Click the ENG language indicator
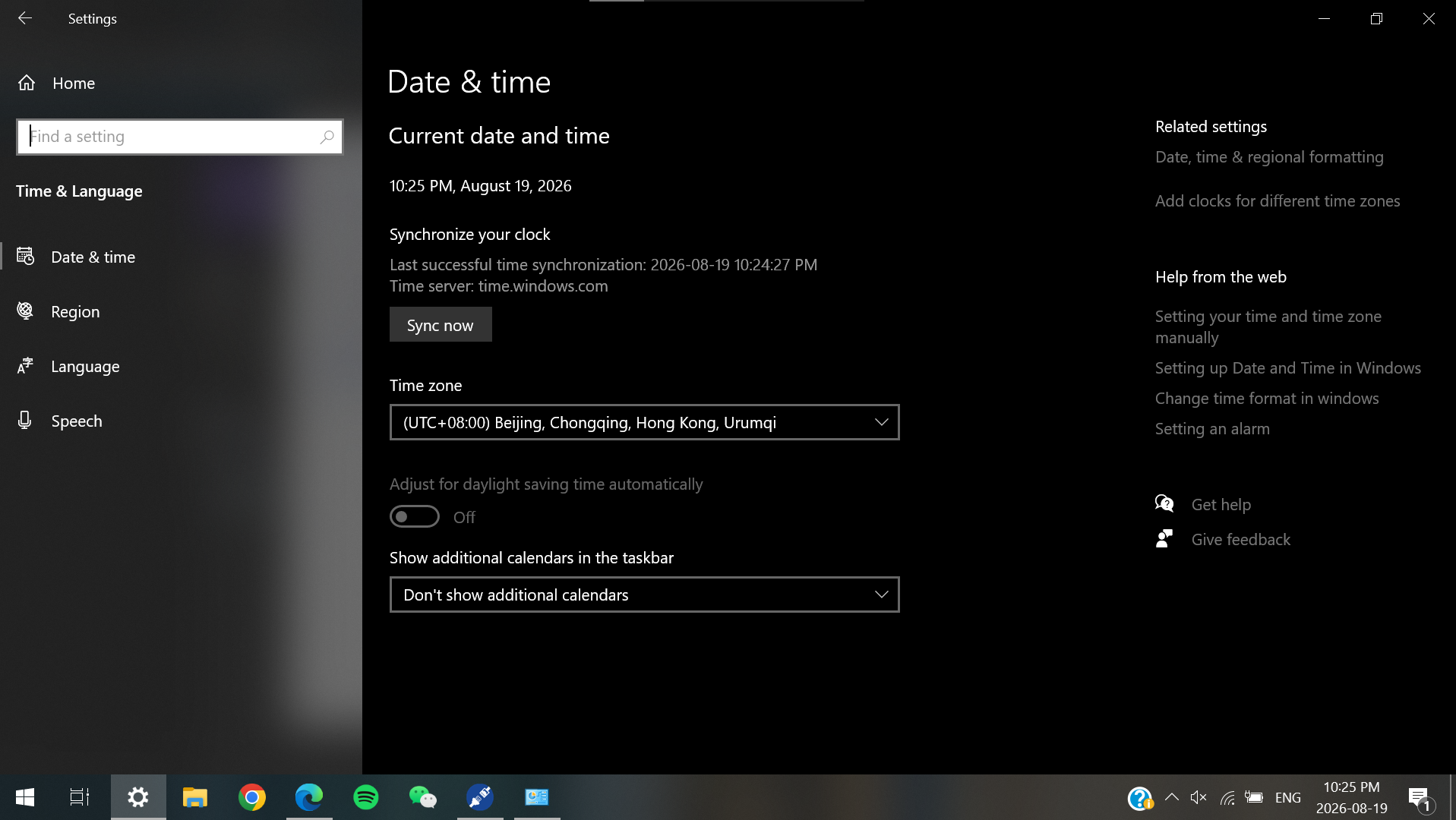This screenshot has width=1456, height=820. [x=1288, y=797]
